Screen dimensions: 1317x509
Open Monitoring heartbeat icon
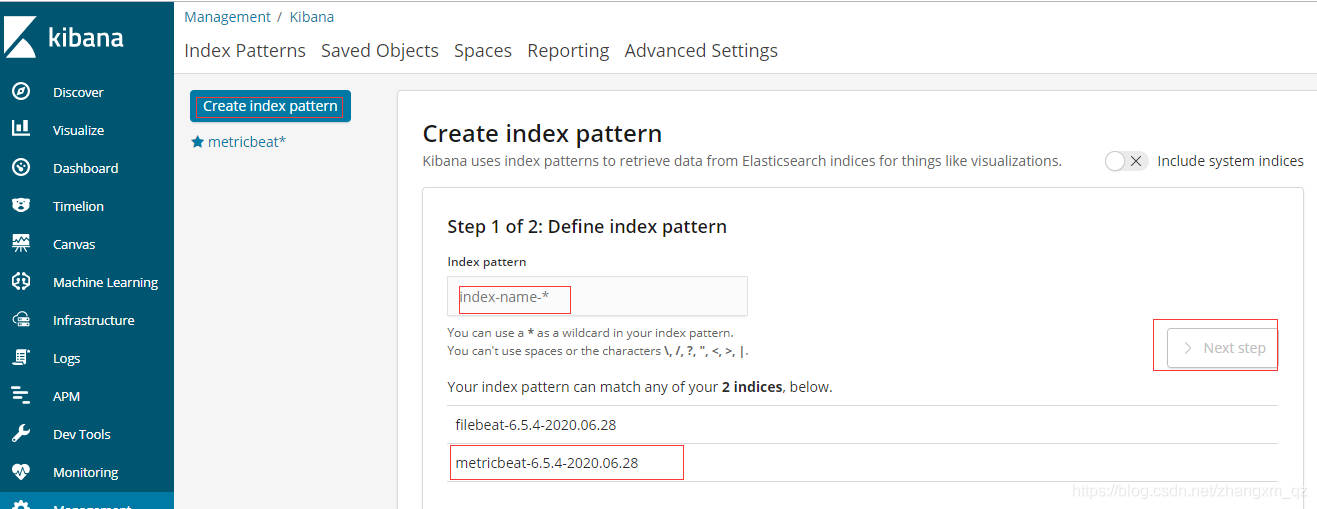click(21, 472)
